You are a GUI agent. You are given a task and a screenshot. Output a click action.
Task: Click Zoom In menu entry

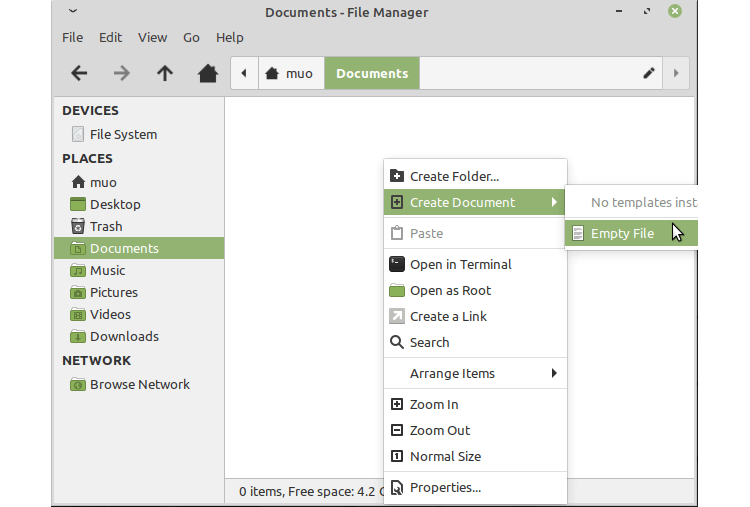point(434,404)
